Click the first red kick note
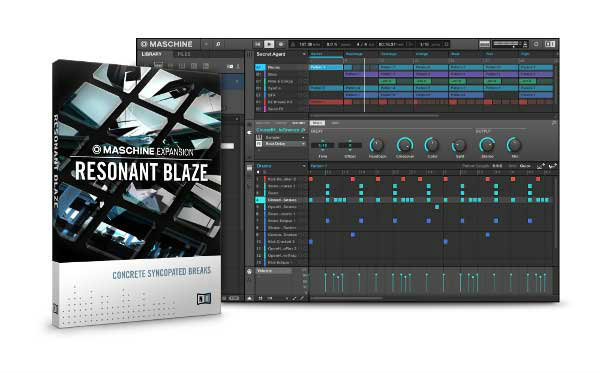This screenshot has height=375, width=600. point(311,179)
